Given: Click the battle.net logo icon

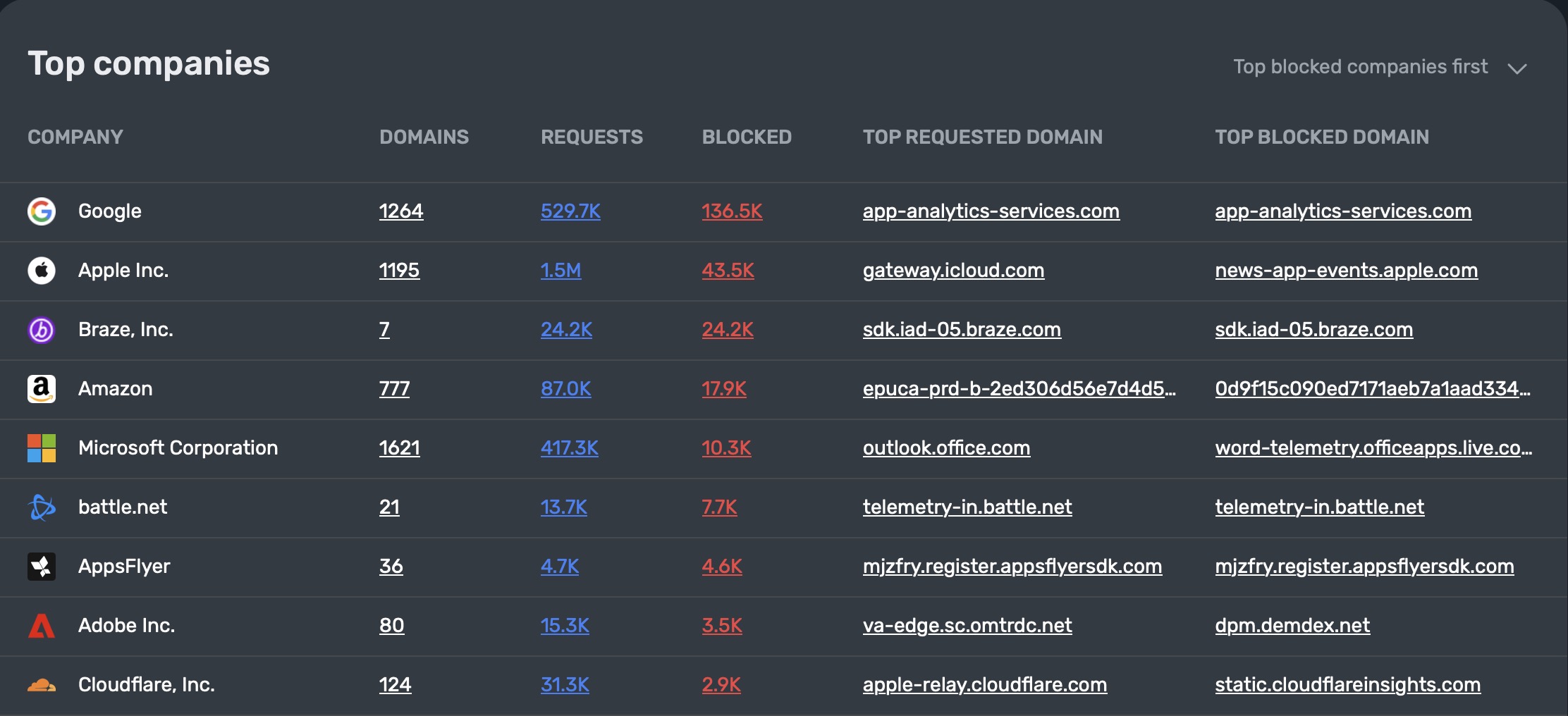Looking at the screenshot, I should (x=42, y=507).
